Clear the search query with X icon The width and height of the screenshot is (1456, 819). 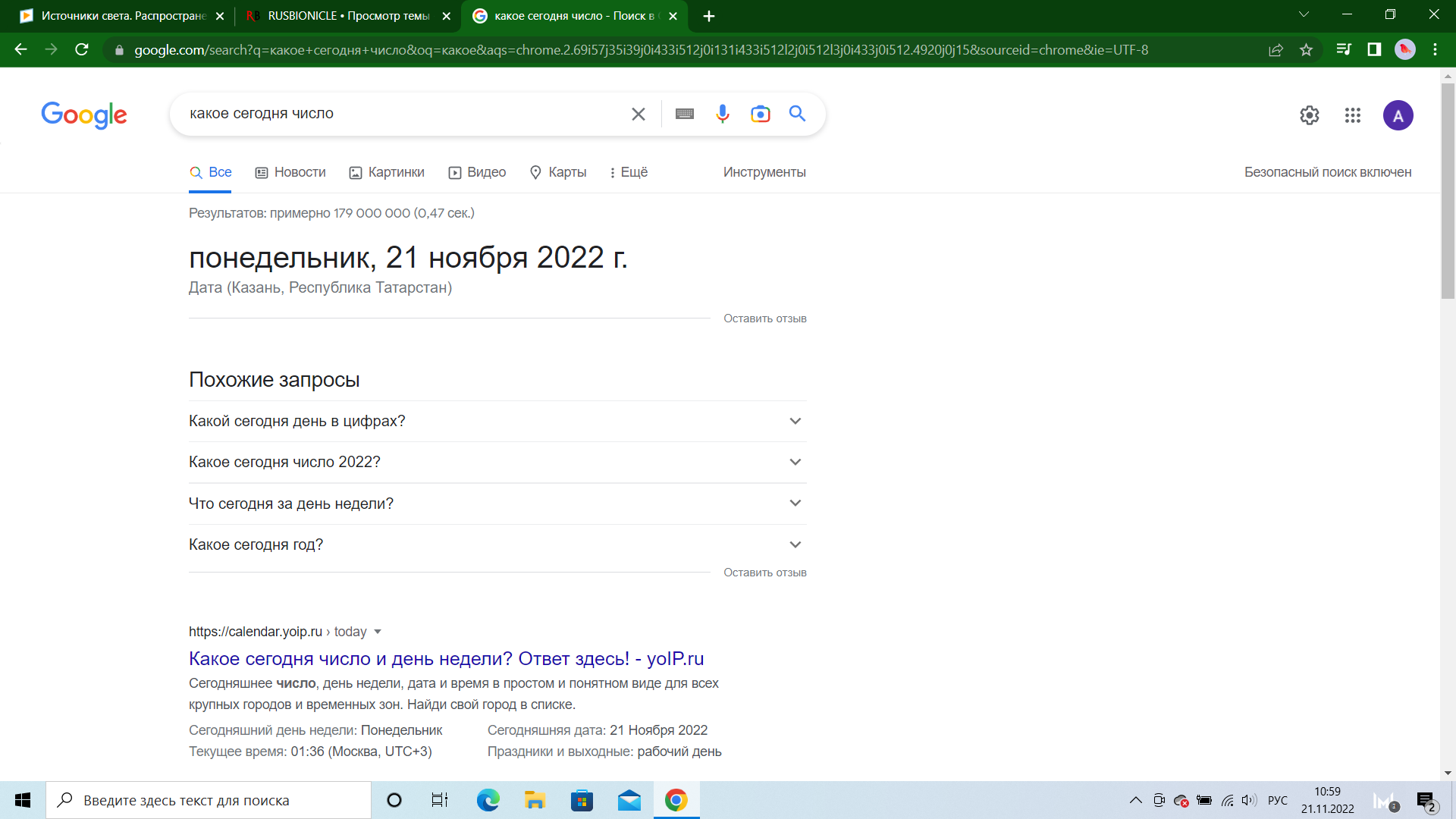[639, 114]
